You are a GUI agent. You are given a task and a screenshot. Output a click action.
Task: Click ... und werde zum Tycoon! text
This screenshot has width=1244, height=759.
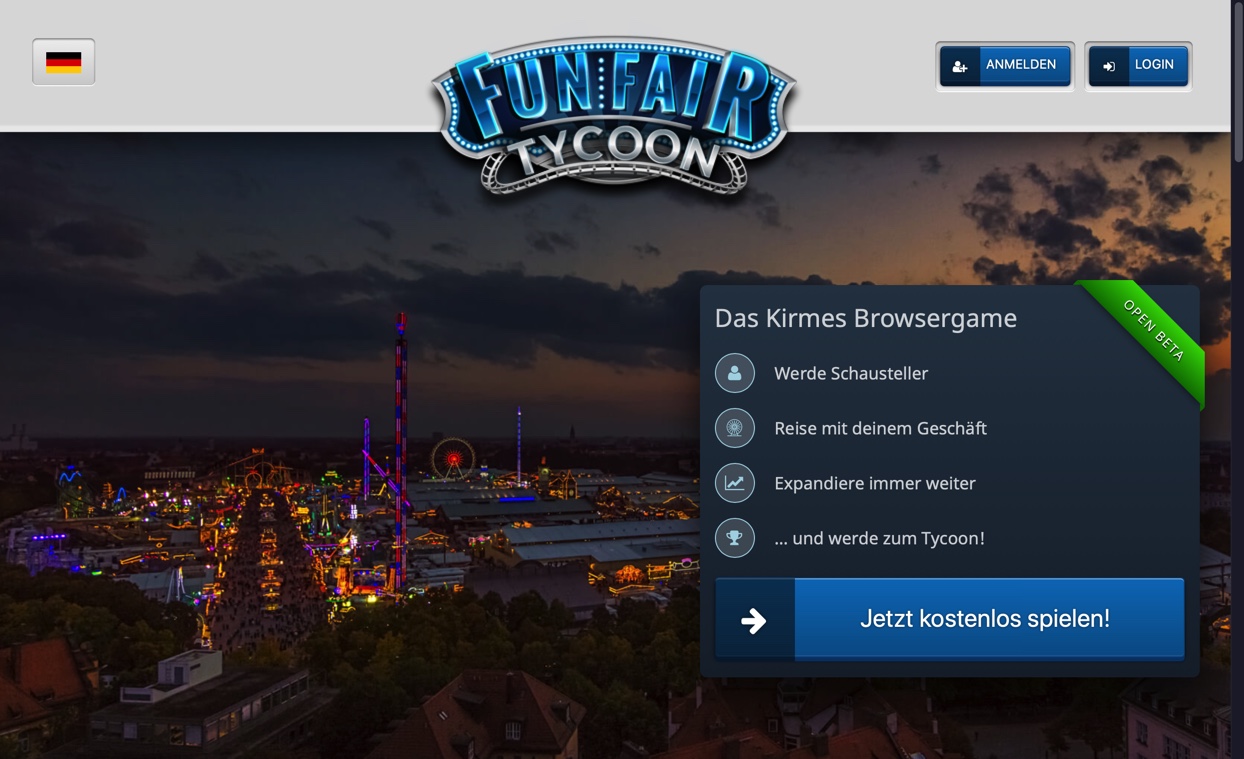point(879,538)
